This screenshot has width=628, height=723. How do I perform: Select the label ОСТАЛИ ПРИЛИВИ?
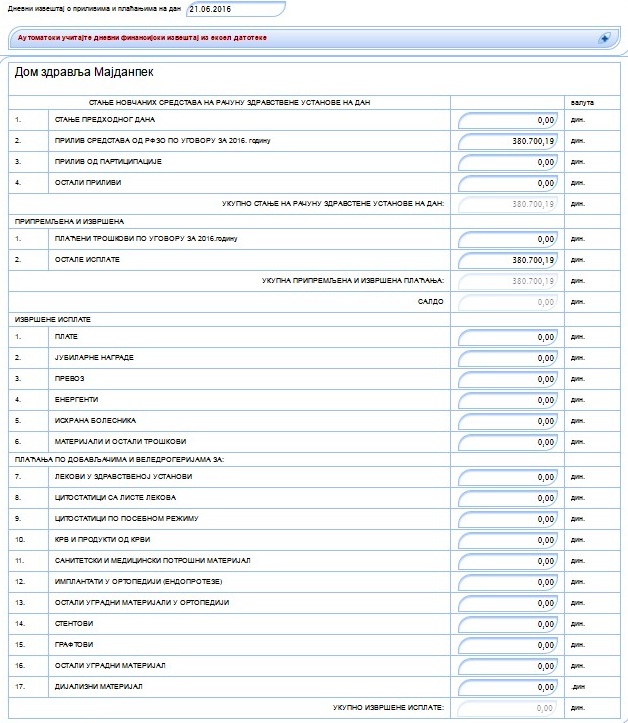point(88,183)
